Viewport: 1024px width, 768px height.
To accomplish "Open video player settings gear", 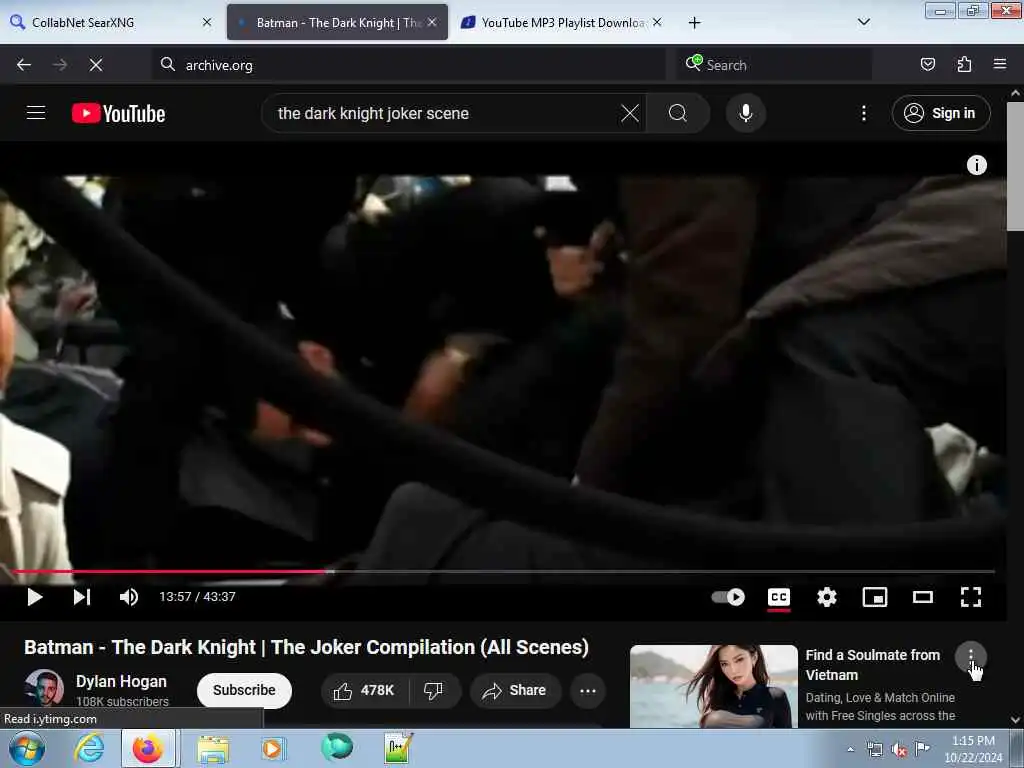I will (x=826, y=596).
